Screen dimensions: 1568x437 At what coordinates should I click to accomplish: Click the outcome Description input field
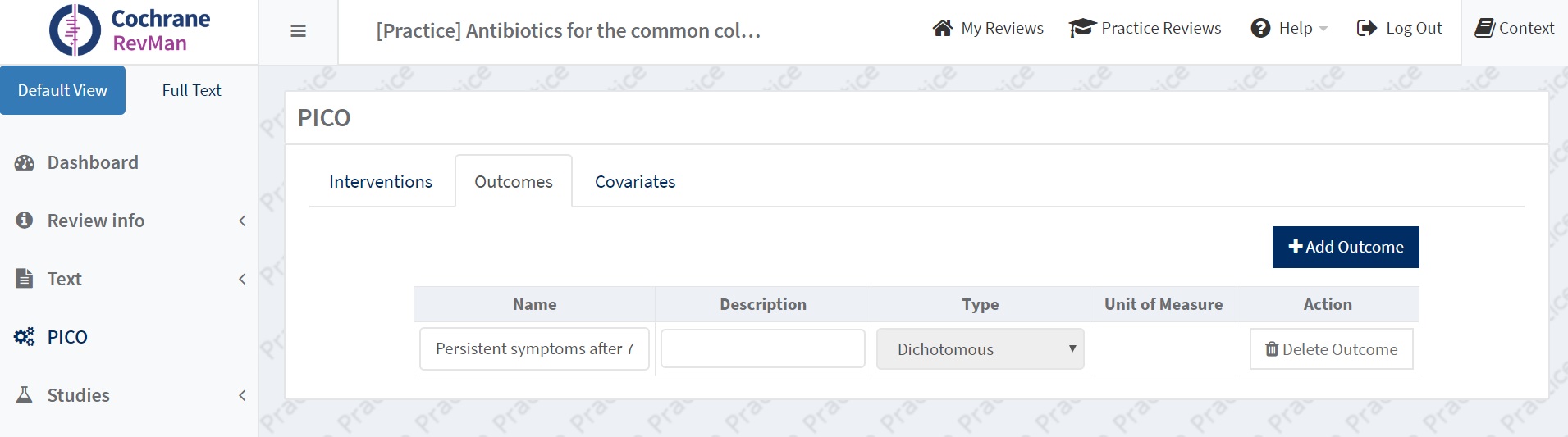pos(763,349)
